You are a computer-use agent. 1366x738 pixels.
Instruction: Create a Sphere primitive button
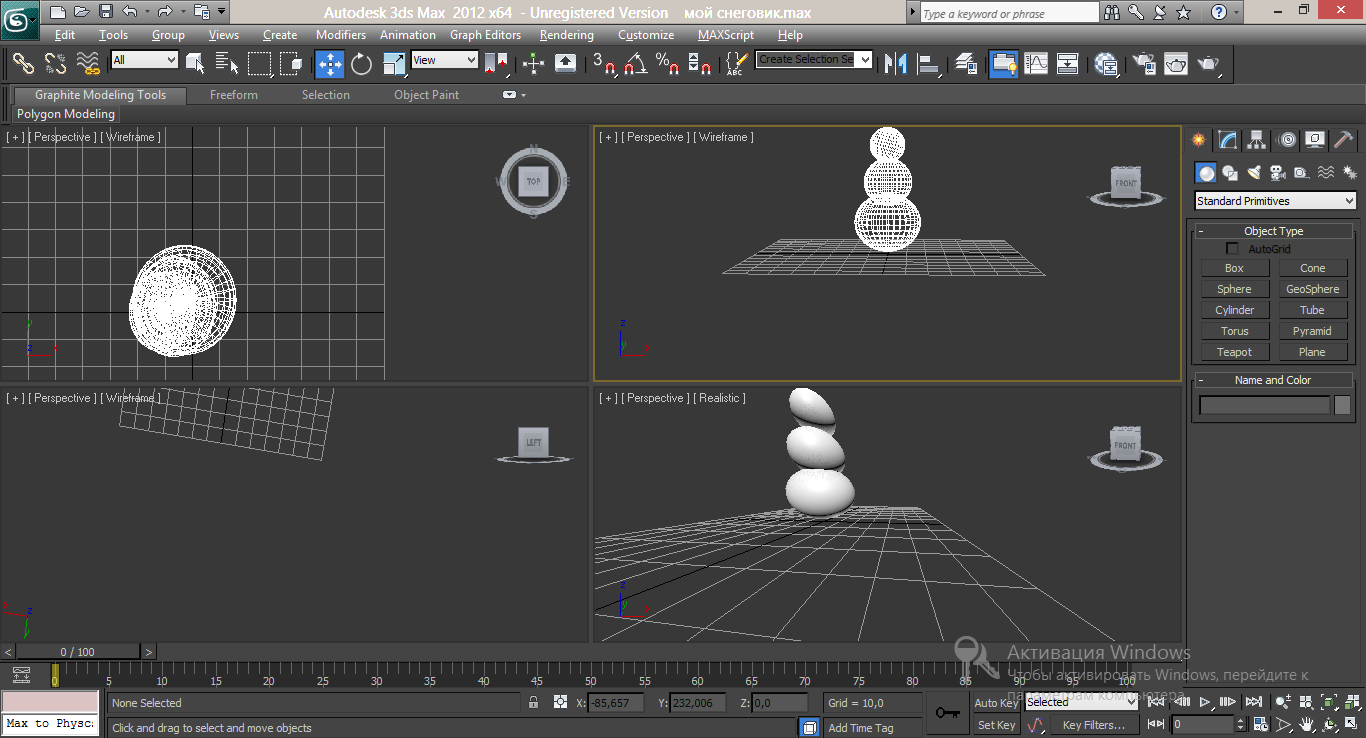coord(1234,289)
